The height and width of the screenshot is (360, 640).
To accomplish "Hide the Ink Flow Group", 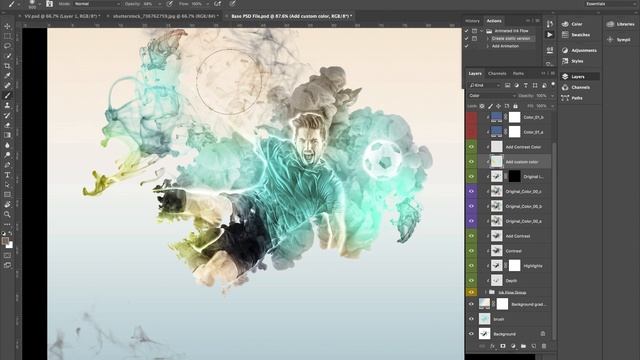I will 471,292.
